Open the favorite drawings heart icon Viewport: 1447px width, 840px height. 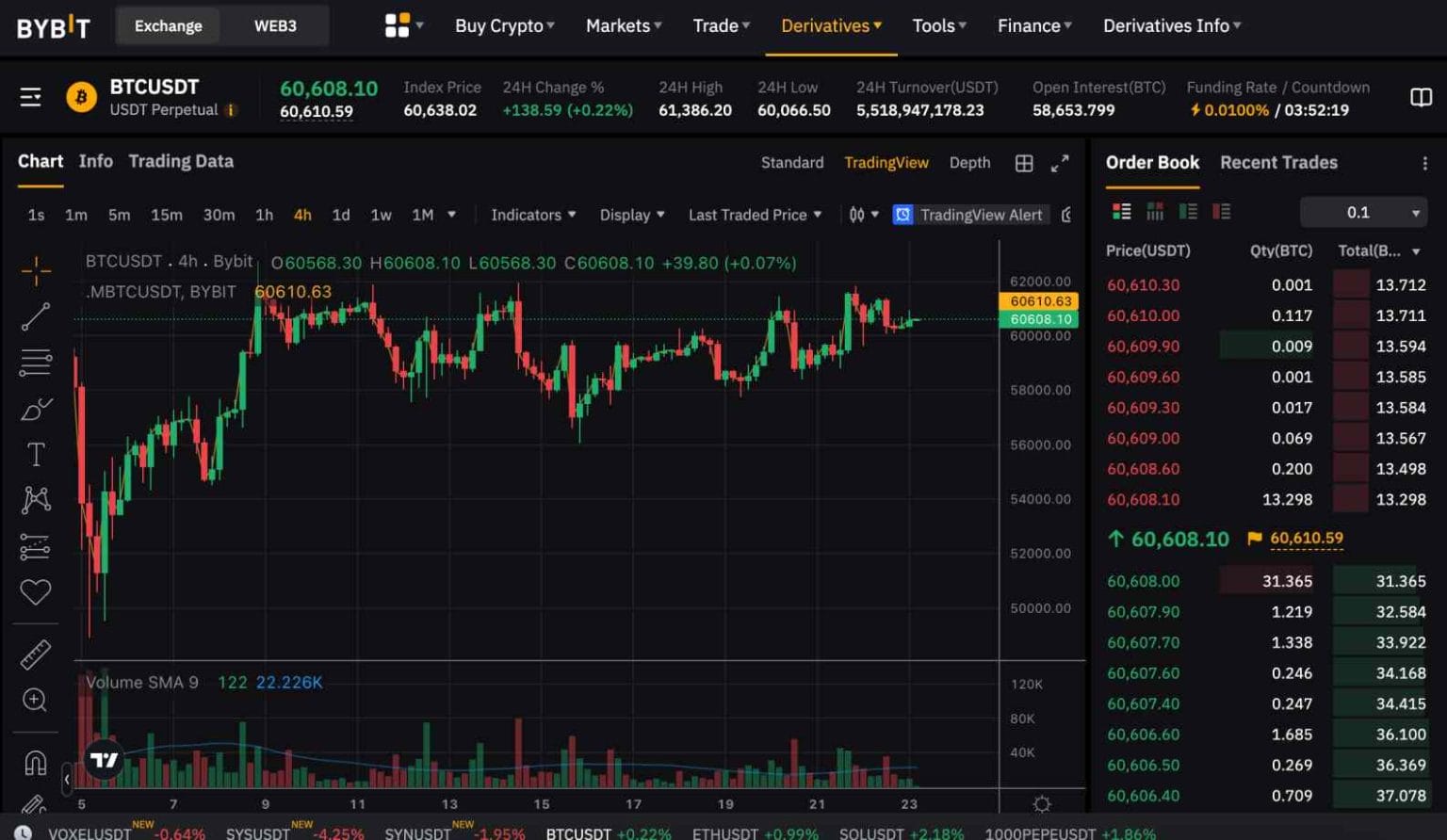(36, 592)
